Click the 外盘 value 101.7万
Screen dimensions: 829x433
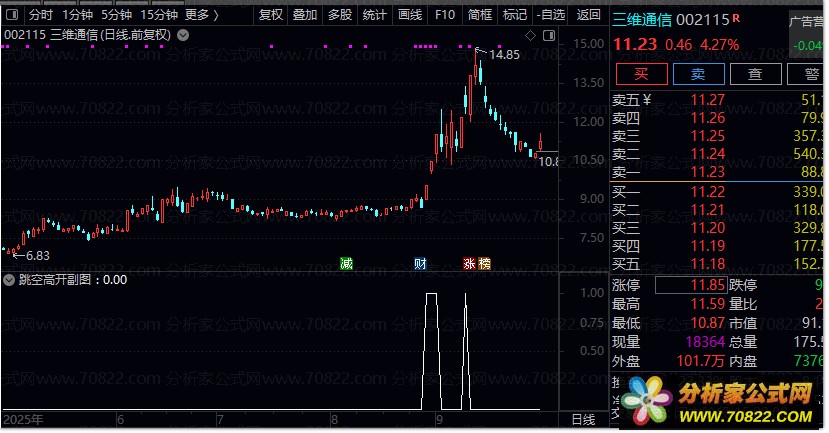701,362
